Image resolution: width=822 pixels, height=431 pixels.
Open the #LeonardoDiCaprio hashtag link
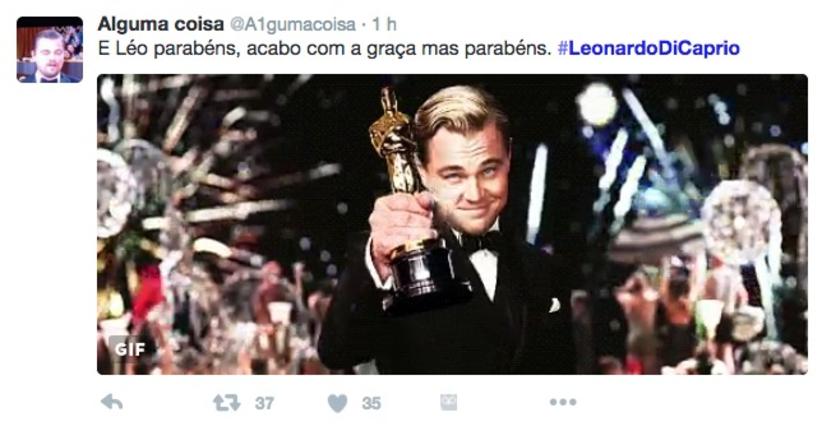(648, 48)
